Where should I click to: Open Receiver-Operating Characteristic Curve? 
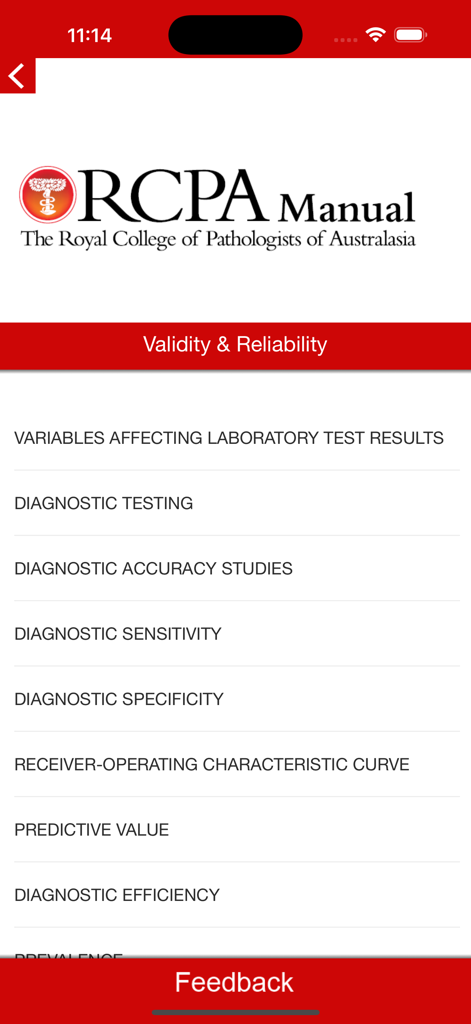[x=236, y=764]
